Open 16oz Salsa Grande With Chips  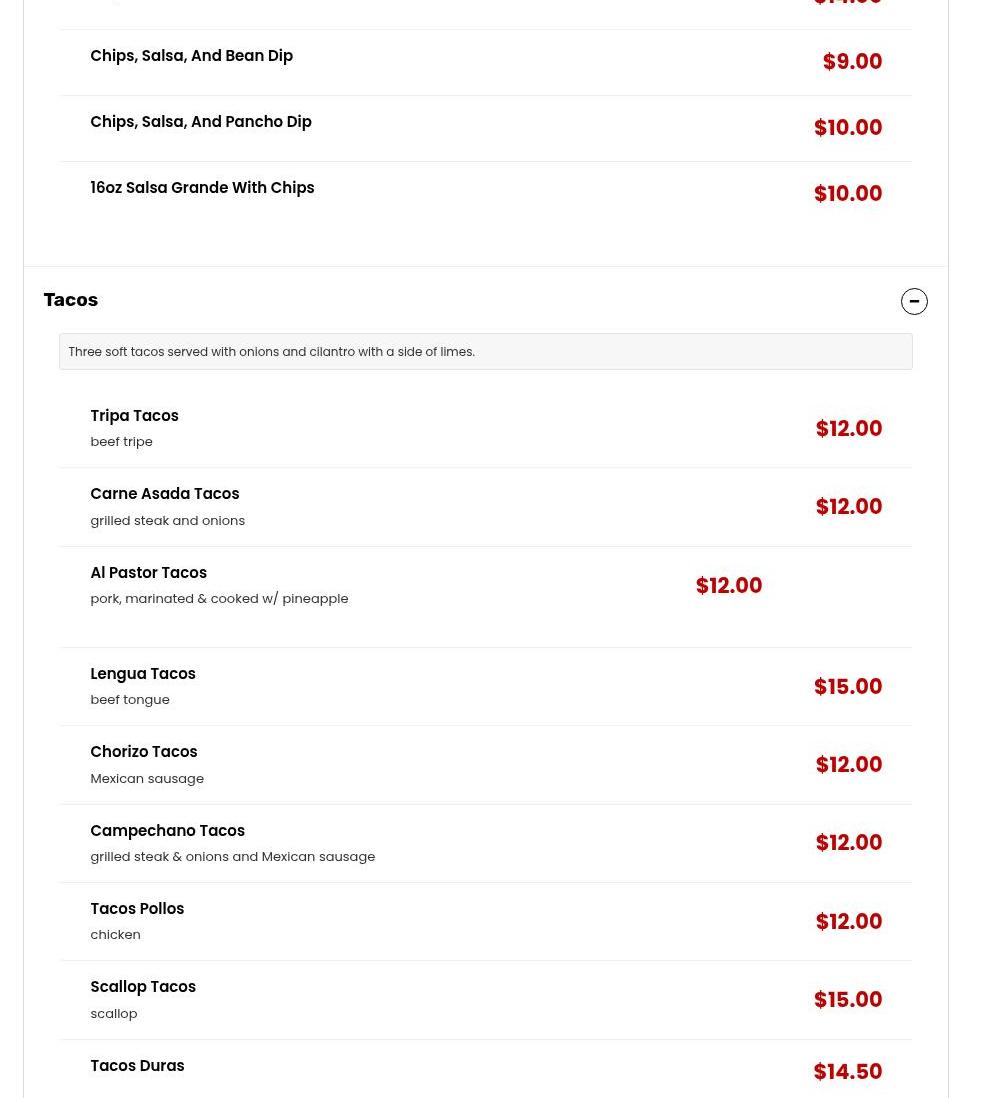201,188
